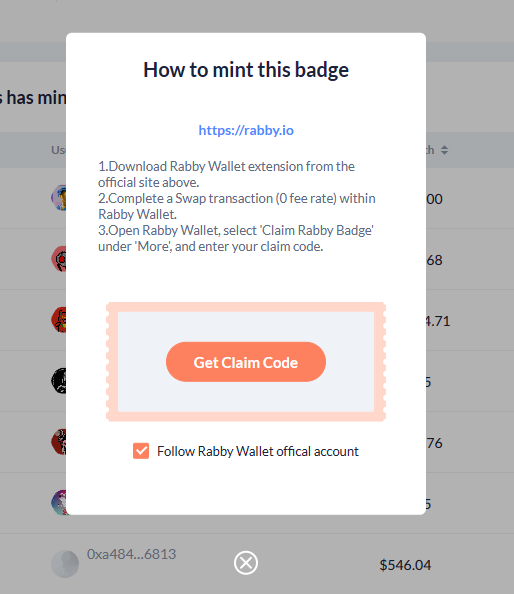This screenshot has height=594, width=514.
Task: Click the partially visible 4.71 table value
Action: click(438, 321)
